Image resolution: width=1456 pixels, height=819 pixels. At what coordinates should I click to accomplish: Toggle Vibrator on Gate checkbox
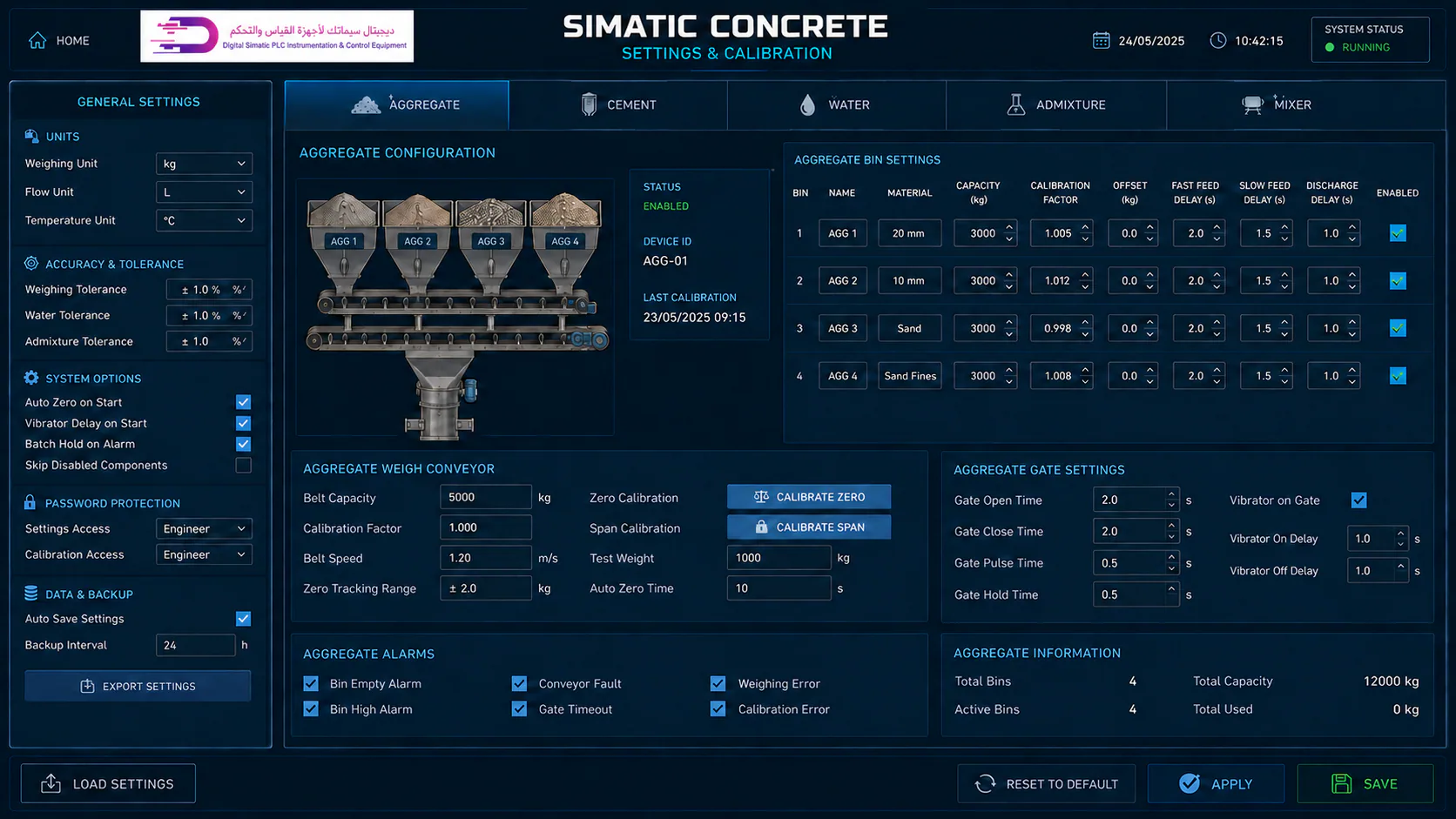pyautogui.click(x=1358, y=500)
